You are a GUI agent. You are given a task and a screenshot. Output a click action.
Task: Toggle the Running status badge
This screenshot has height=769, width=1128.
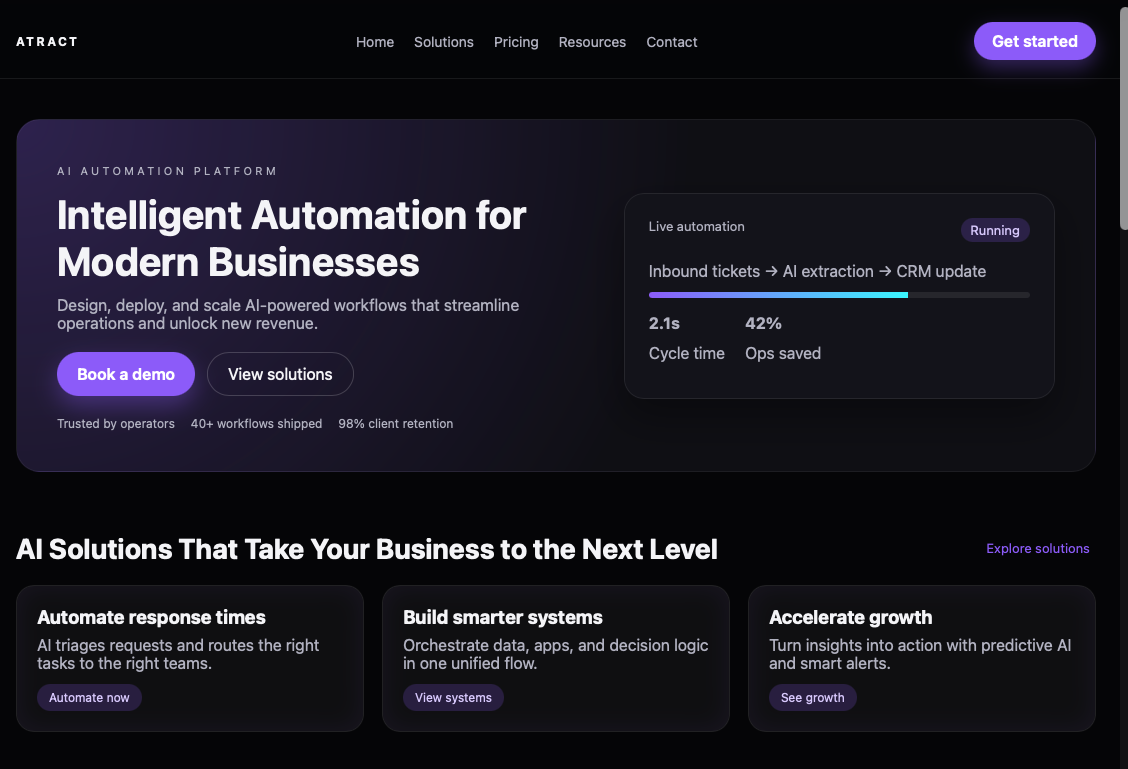[995, 230]
